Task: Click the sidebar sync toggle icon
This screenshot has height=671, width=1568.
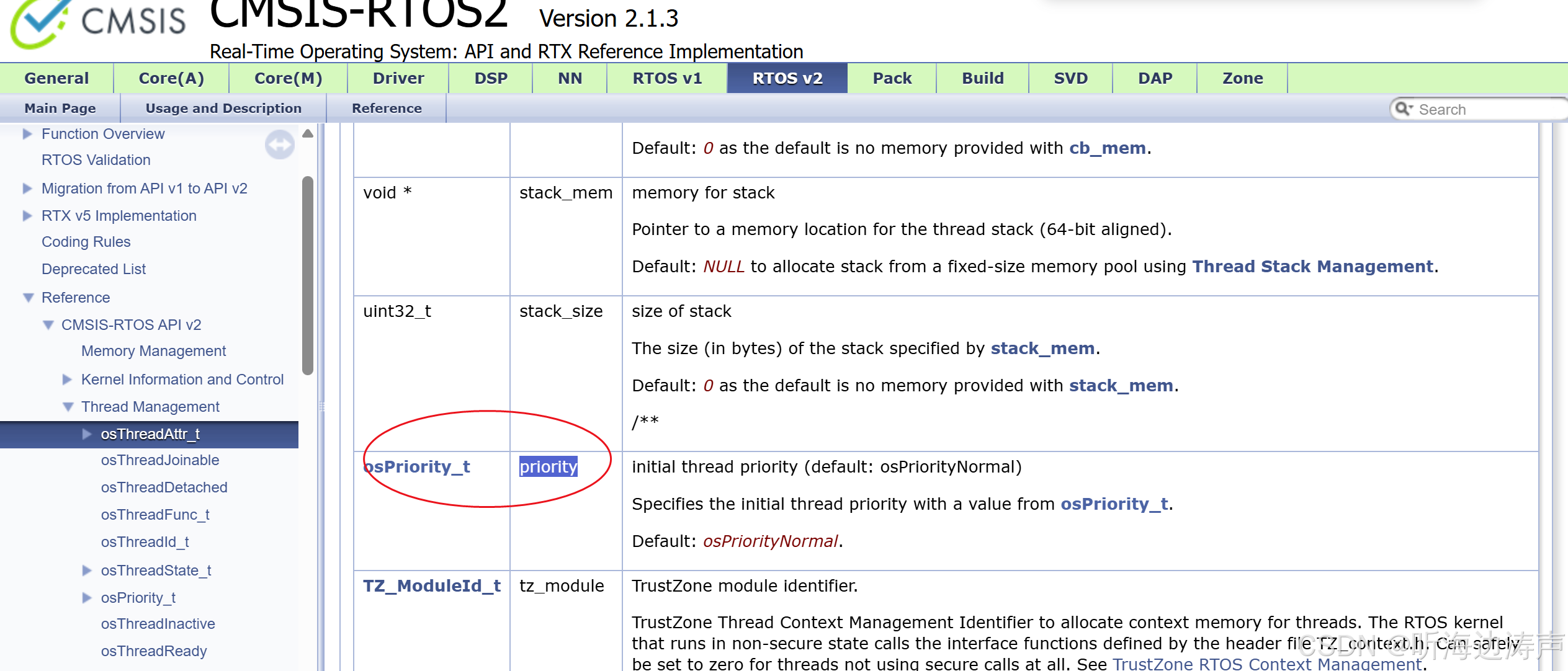Action: [279, 144]
